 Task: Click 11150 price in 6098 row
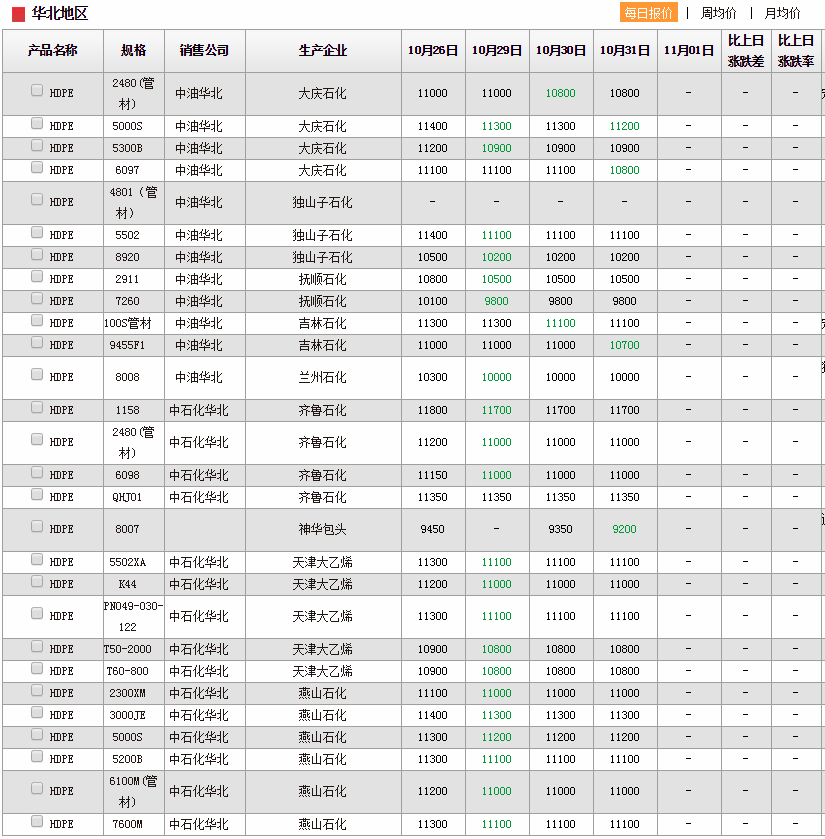(x=432, y=475)
